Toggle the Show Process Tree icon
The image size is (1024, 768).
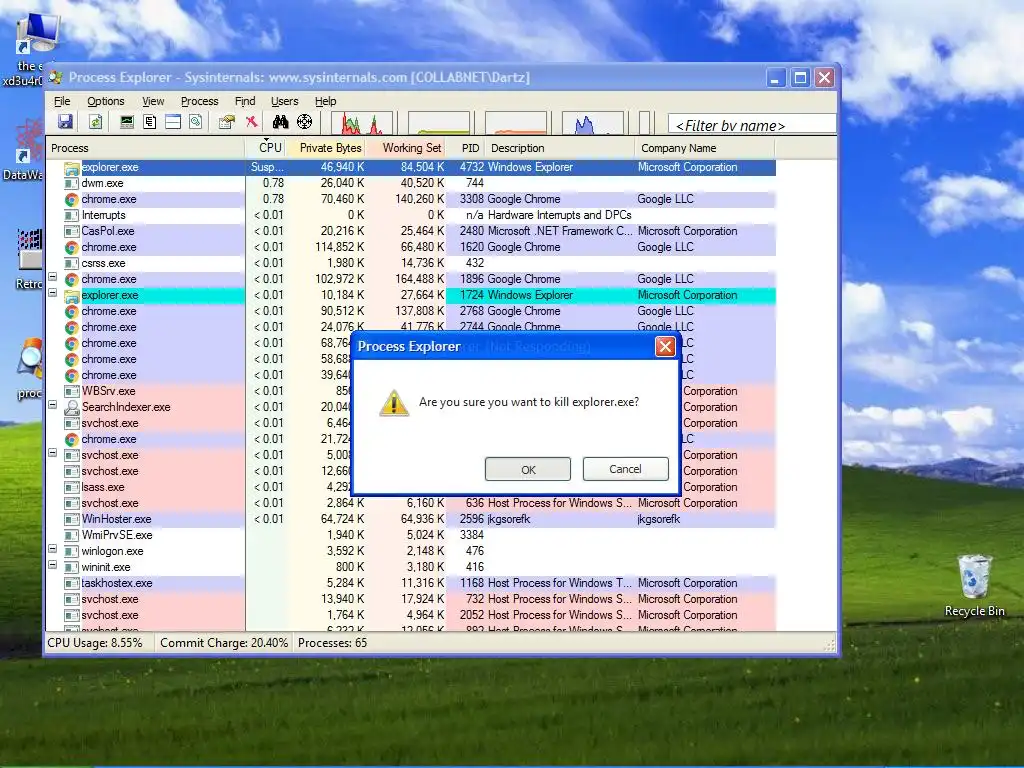point(150,121)
